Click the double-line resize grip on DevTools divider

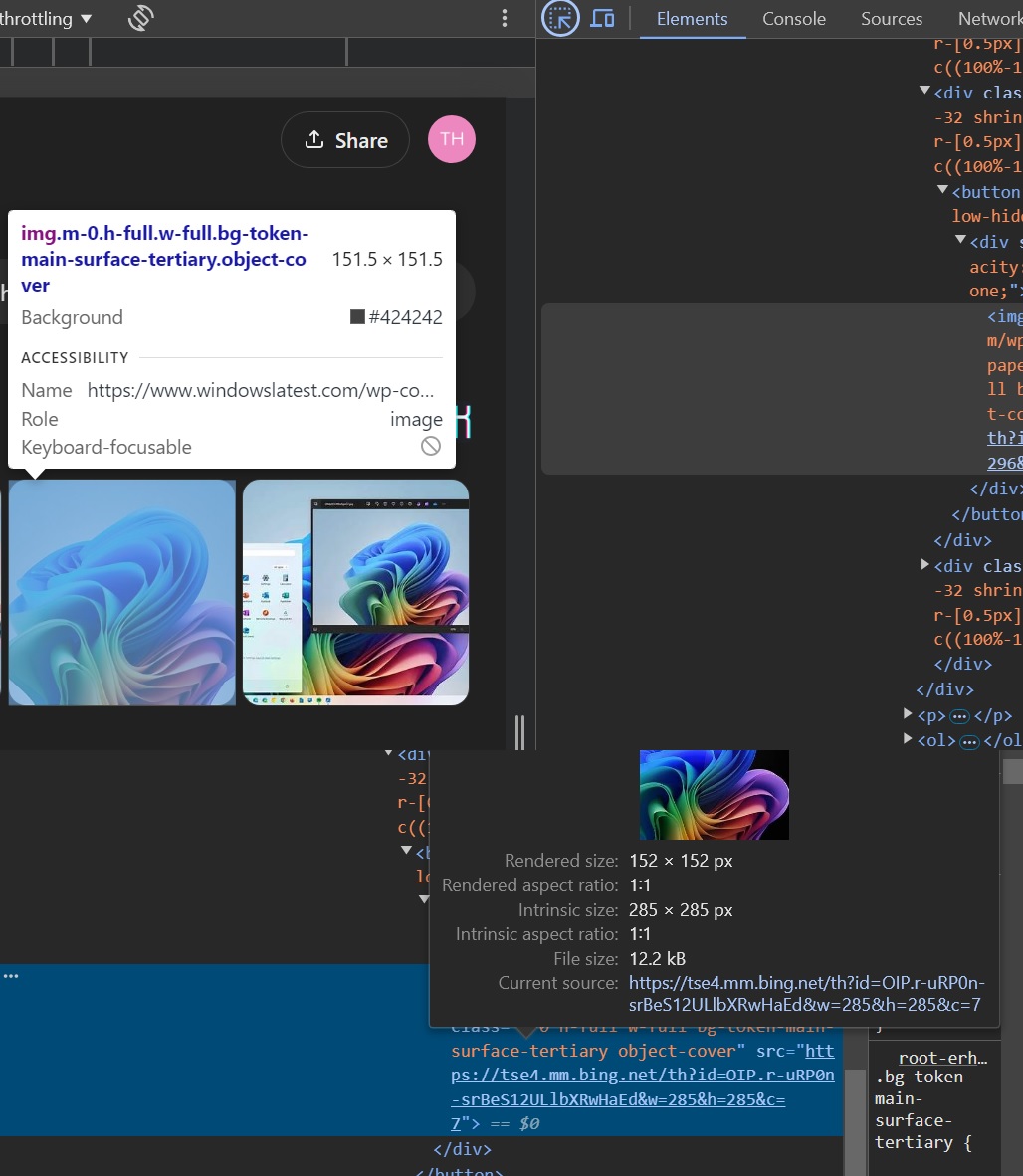519,732
